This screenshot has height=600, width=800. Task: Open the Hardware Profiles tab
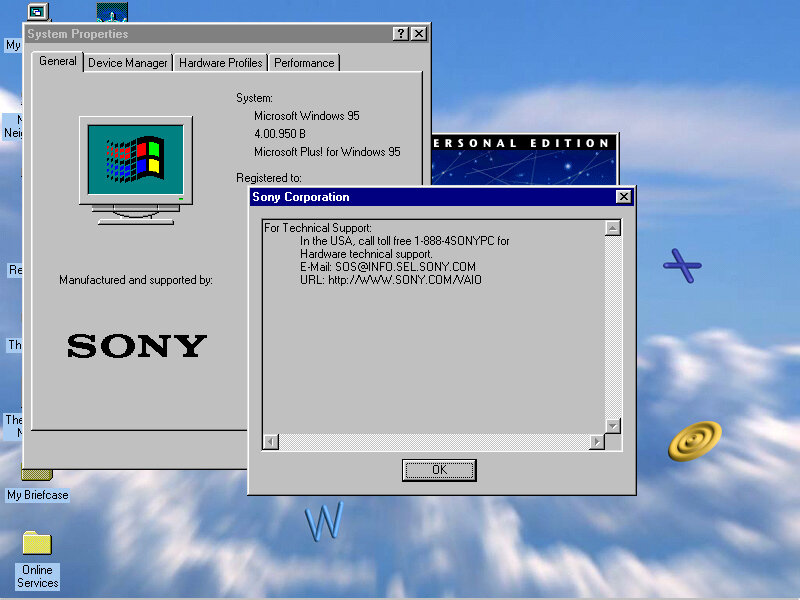coord(220,63)
